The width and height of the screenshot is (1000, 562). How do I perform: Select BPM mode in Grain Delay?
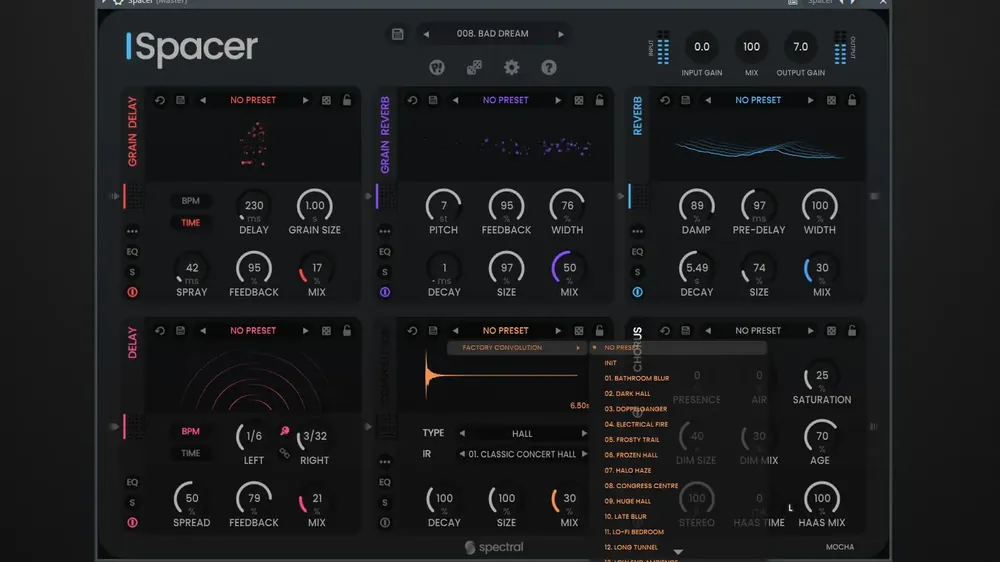click(190, 200)
